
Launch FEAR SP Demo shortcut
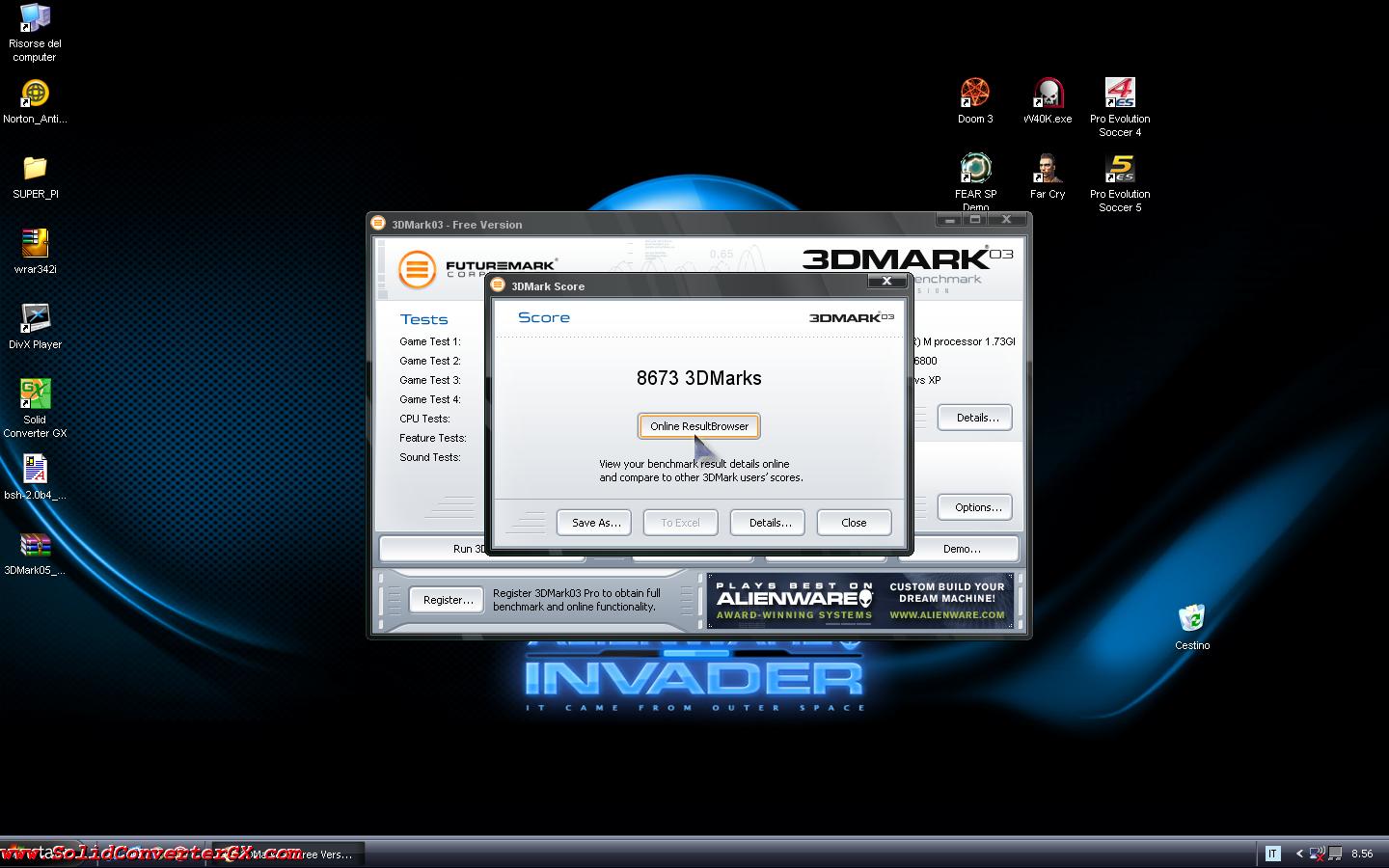[975, 181]
